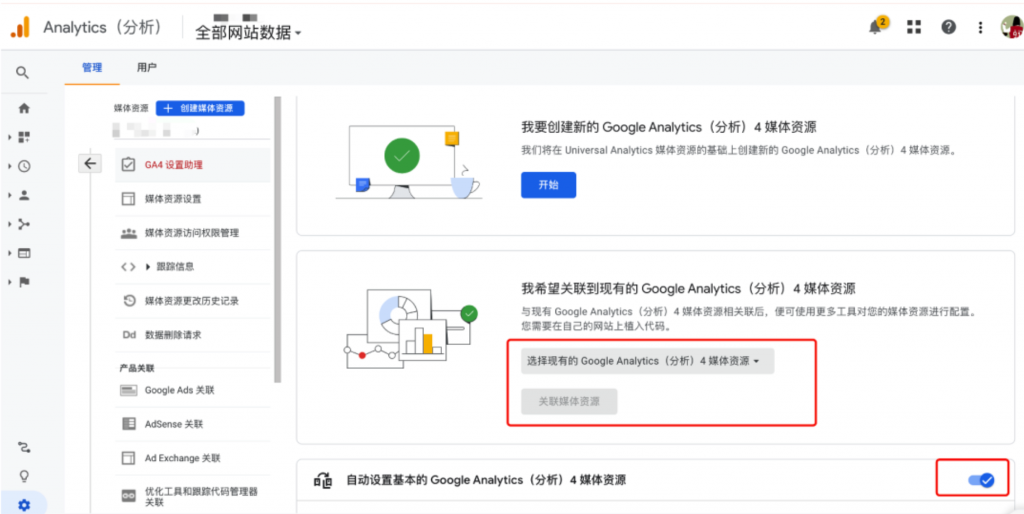Expand the 全部网站数据 account selector
Screen dimensions: 1024x514
[249, 32]
